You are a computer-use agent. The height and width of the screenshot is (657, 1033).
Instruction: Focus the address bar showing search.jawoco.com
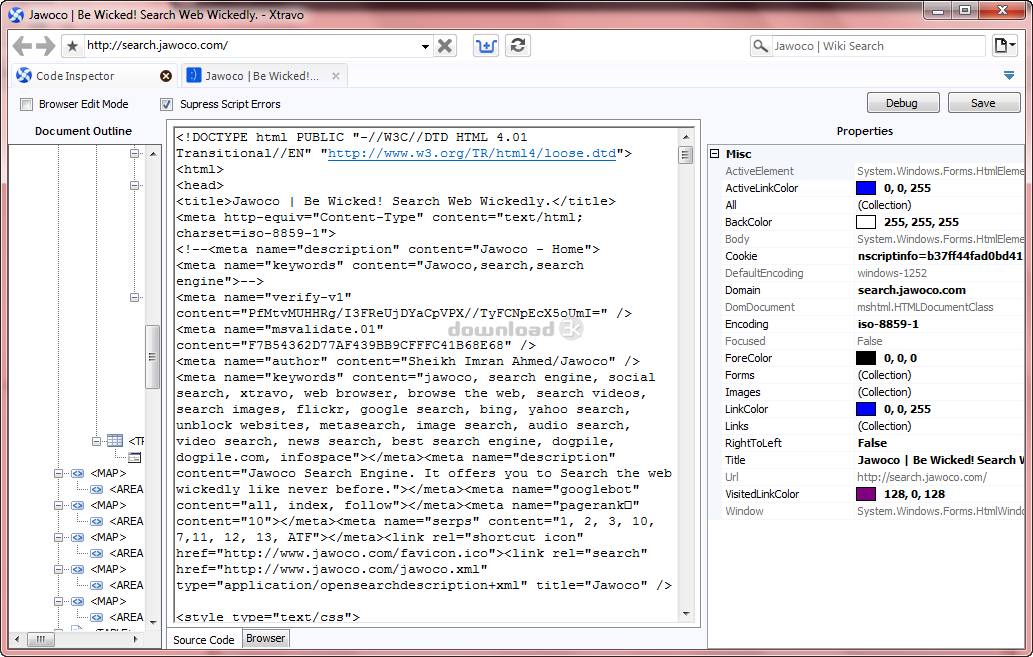pos(250,45)
